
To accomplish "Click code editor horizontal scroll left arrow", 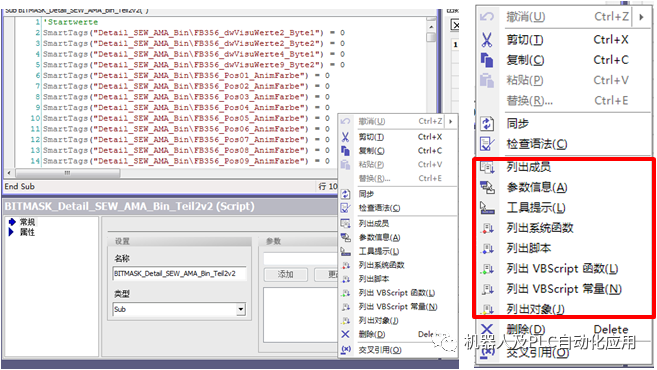I will (x=9, y=173).
